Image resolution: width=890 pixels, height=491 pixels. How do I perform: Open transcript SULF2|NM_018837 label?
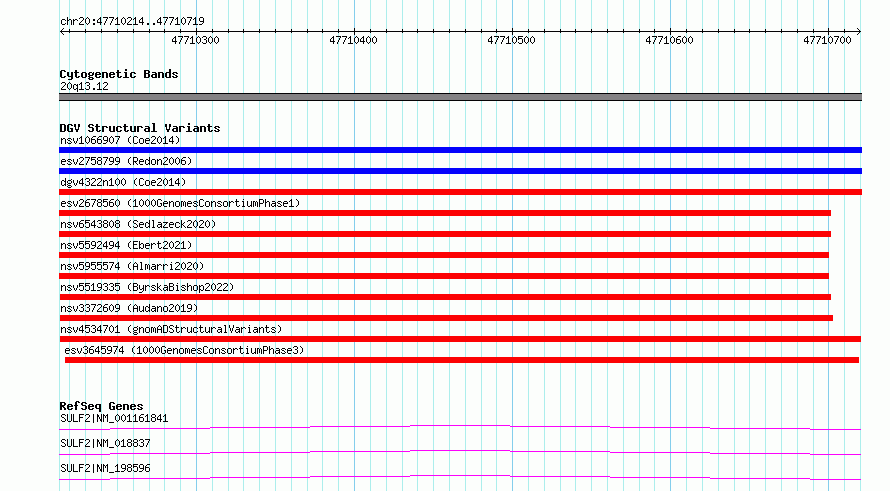(105, 443)
